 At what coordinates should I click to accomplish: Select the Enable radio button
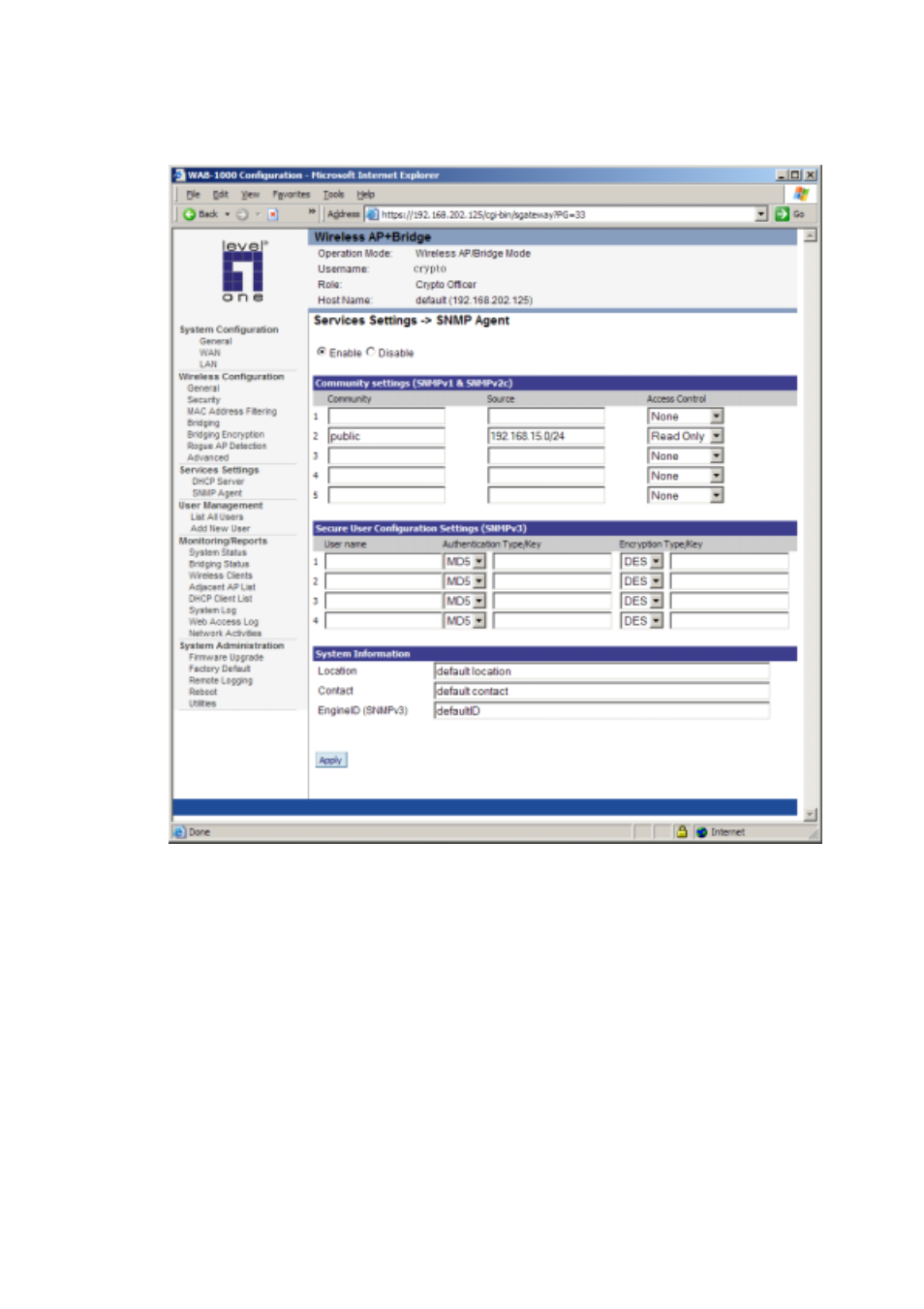tap(322, 352)
